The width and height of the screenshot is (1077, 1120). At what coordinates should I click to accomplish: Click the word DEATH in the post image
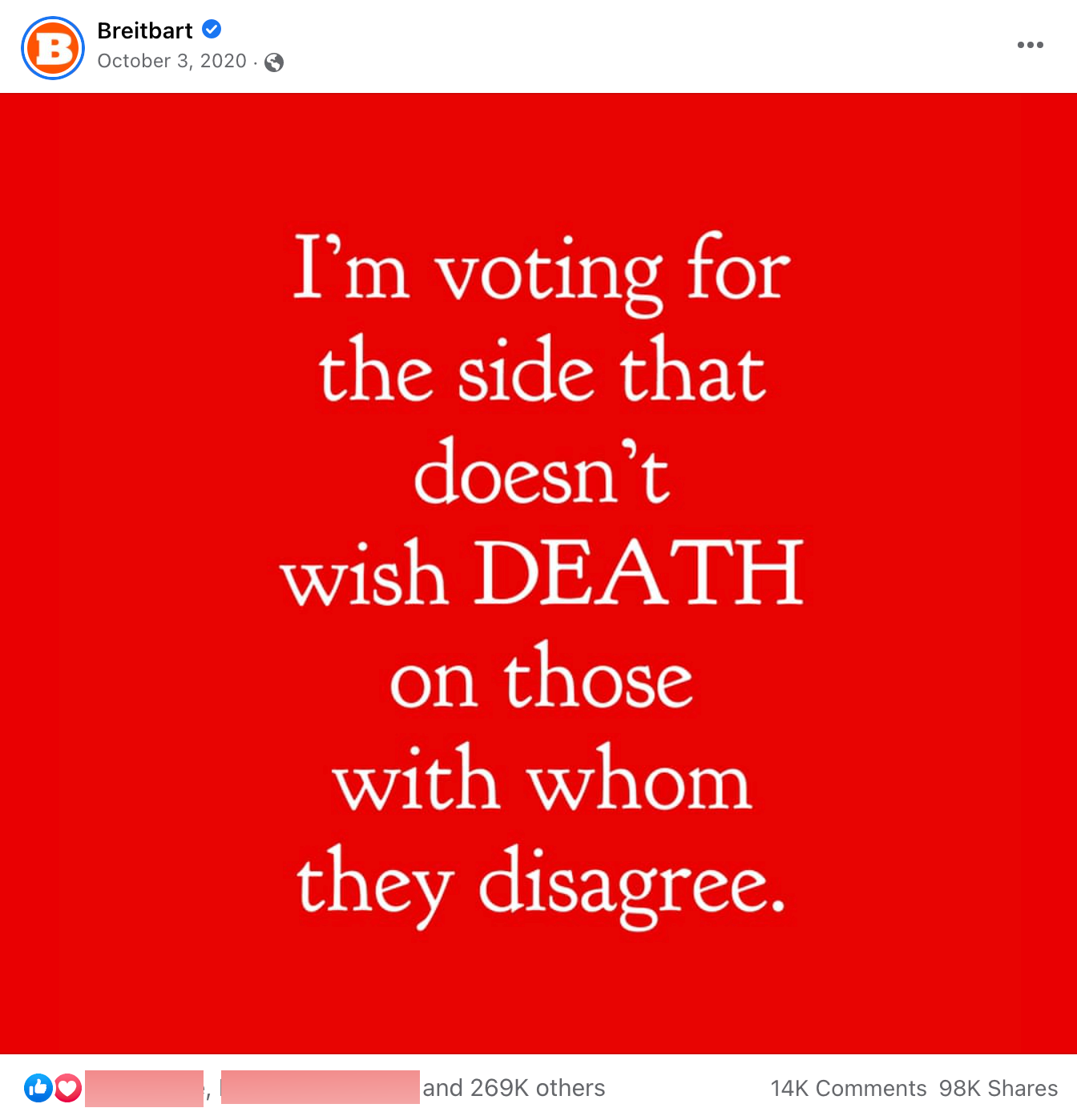(x=640, y=572)
